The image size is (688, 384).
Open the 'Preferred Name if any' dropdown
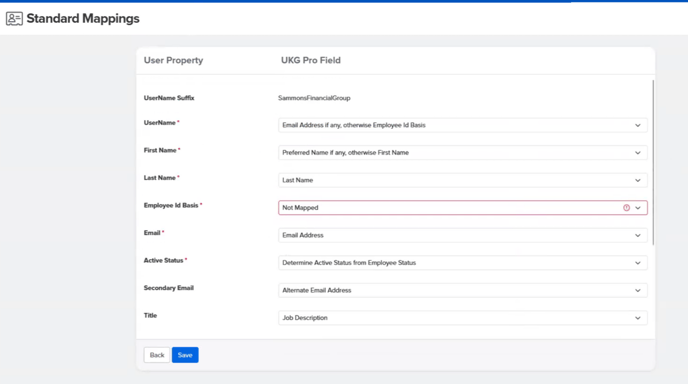click(462, 153)
